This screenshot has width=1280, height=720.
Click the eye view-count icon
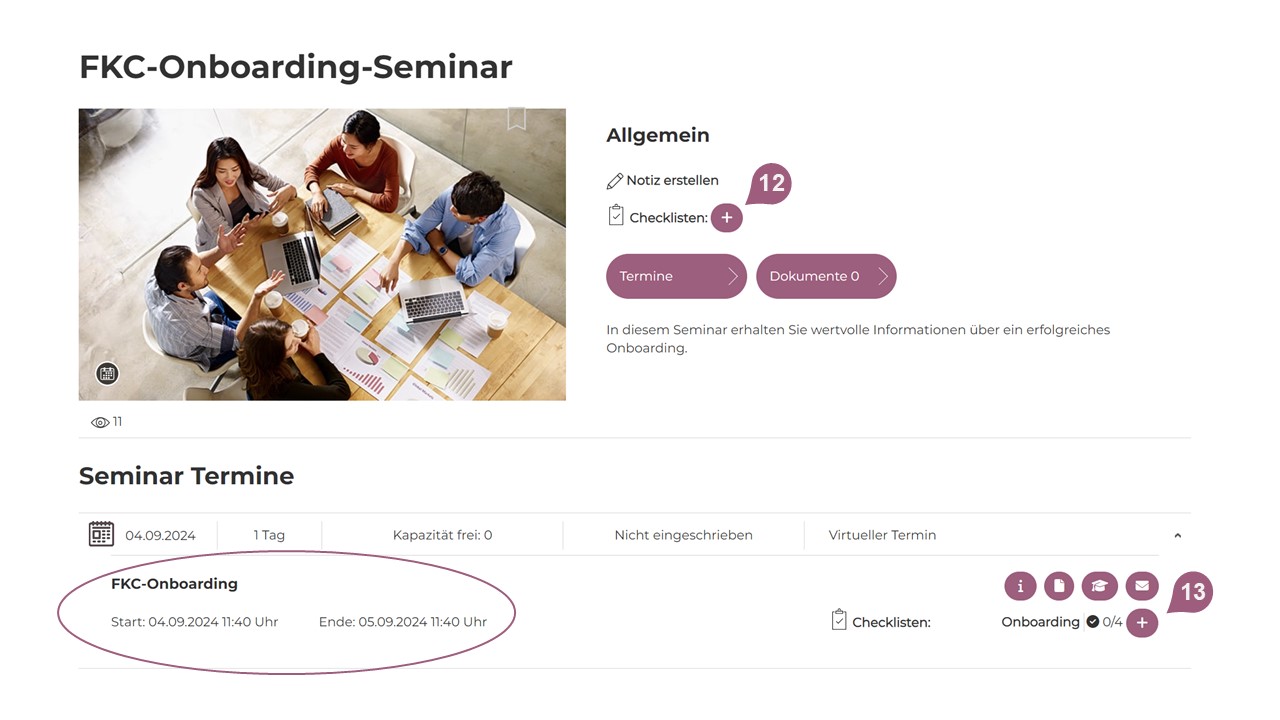click(x=100, y=422)
